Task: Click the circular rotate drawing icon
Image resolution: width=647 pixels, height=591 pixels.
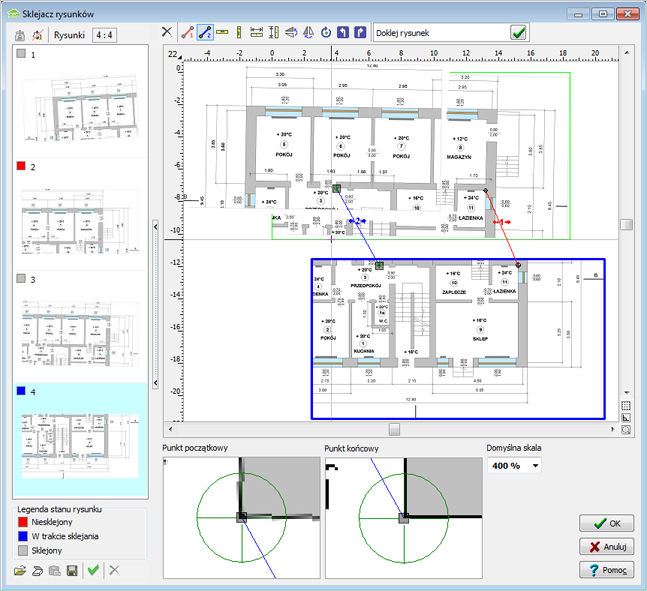Action: [326, 32]
